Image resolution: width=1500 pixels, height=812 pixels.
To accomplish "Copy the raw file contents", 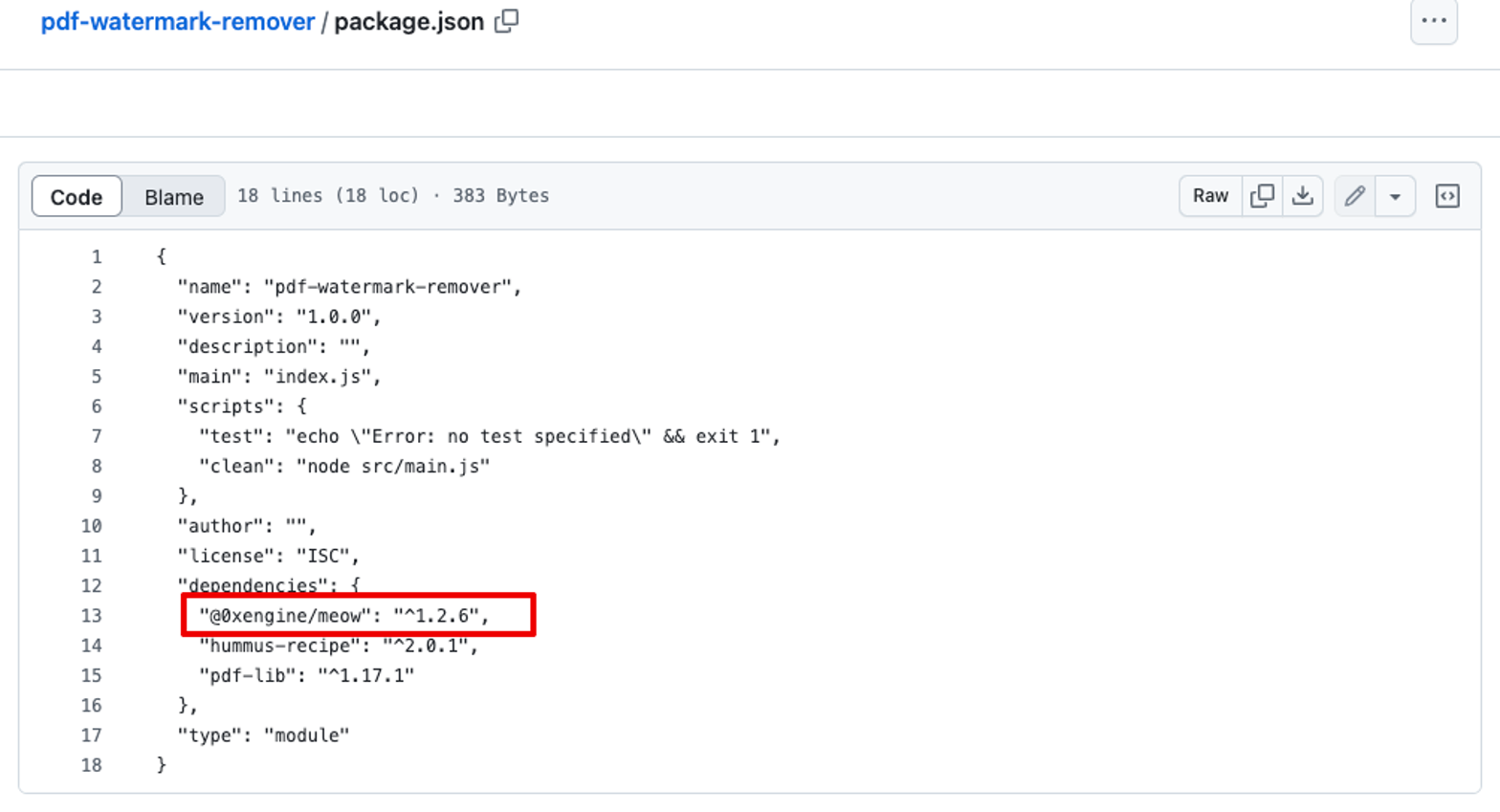I will tap(1262, 196).
